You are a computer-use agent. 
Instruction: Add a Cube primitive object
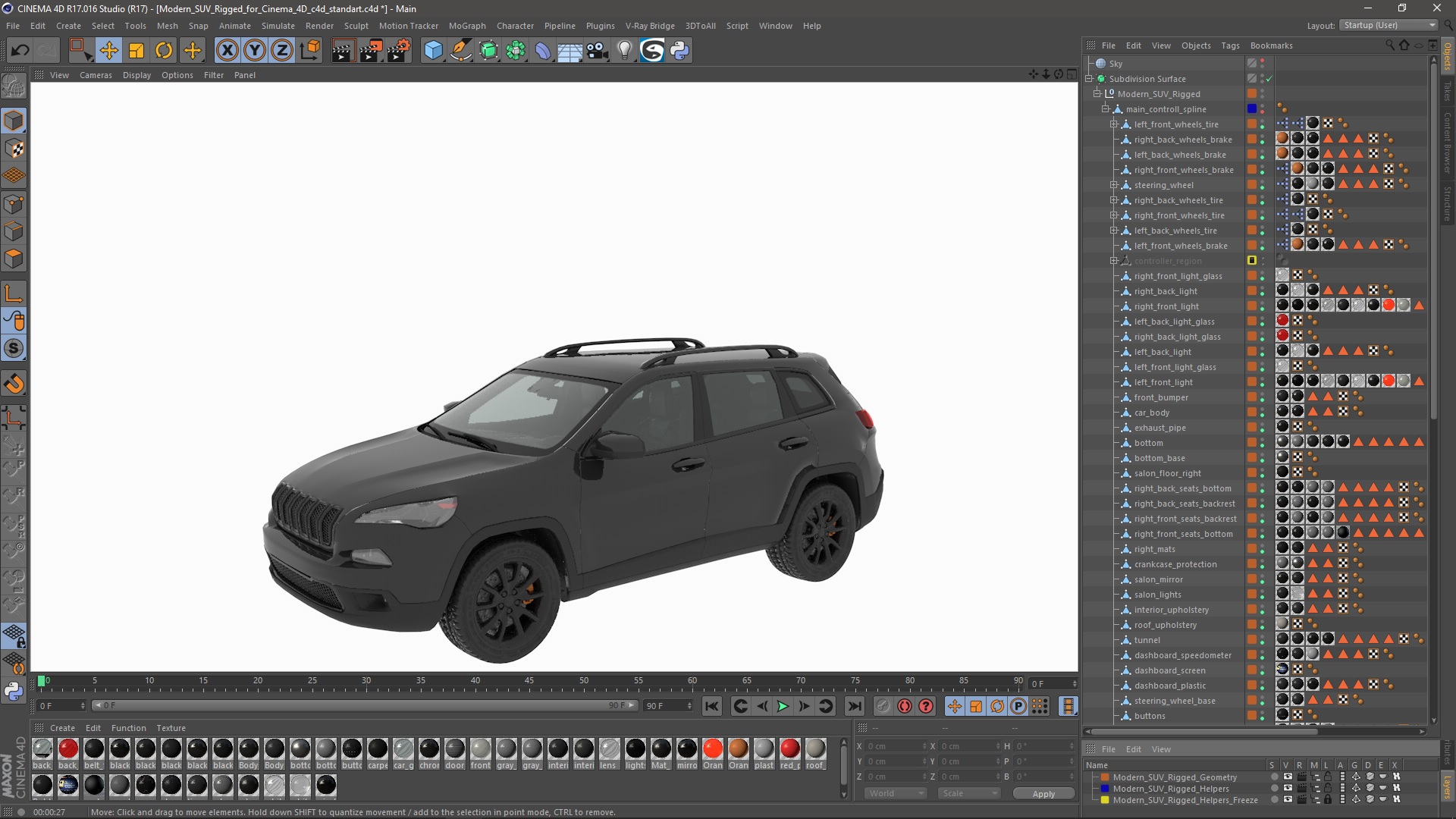click(433, 51)
